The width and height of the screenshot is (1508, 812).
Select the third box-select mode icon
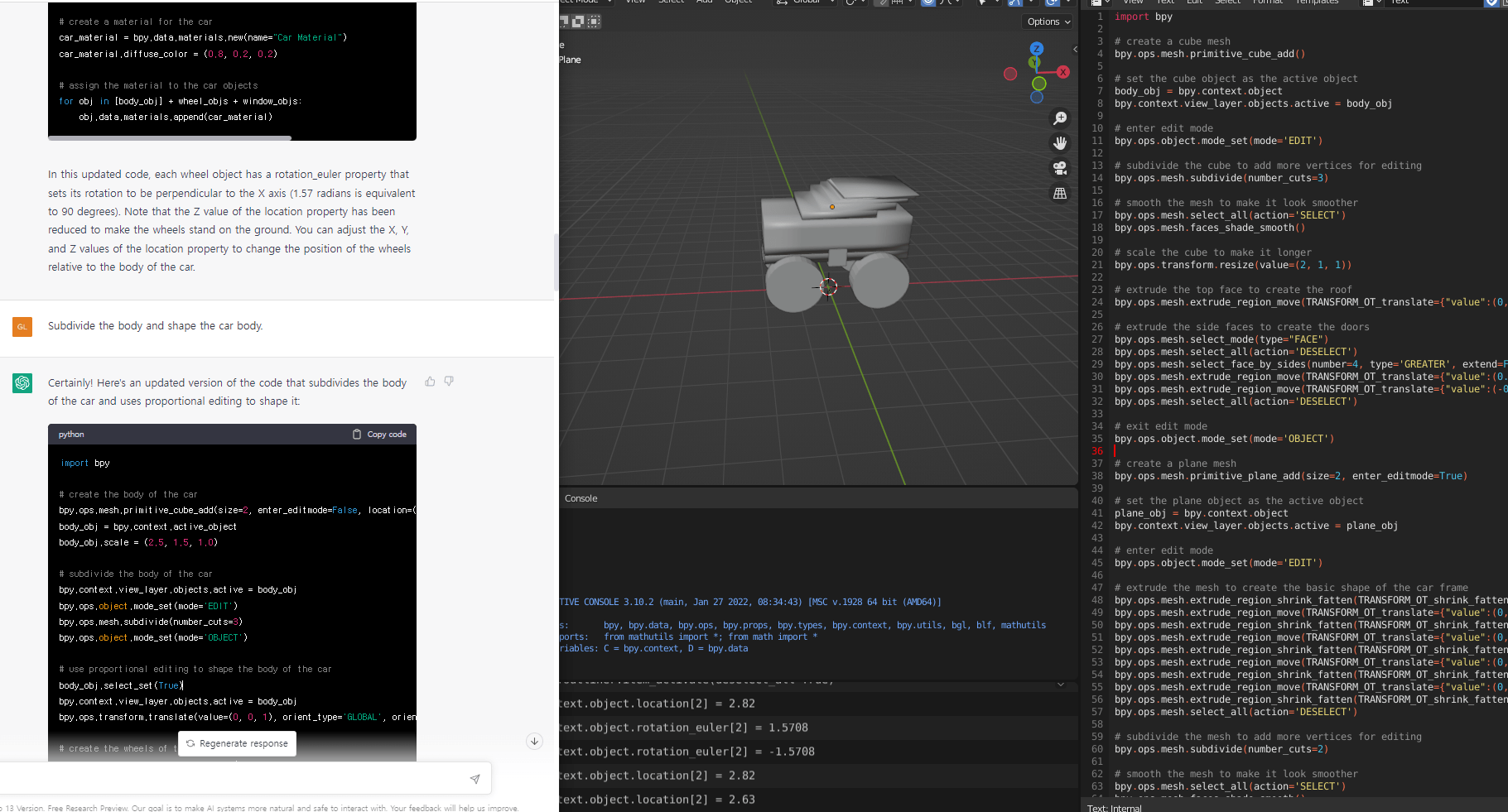pos(594,21)
